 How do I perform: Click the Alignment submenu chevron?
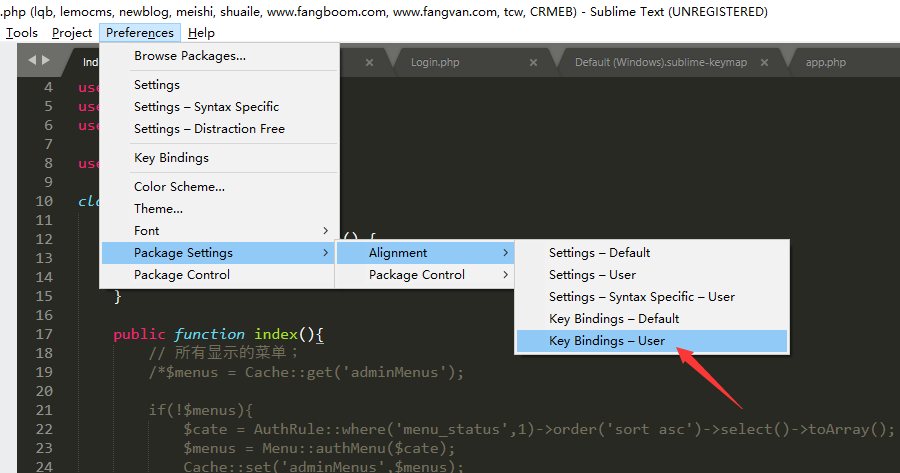[x=505, y=253]
